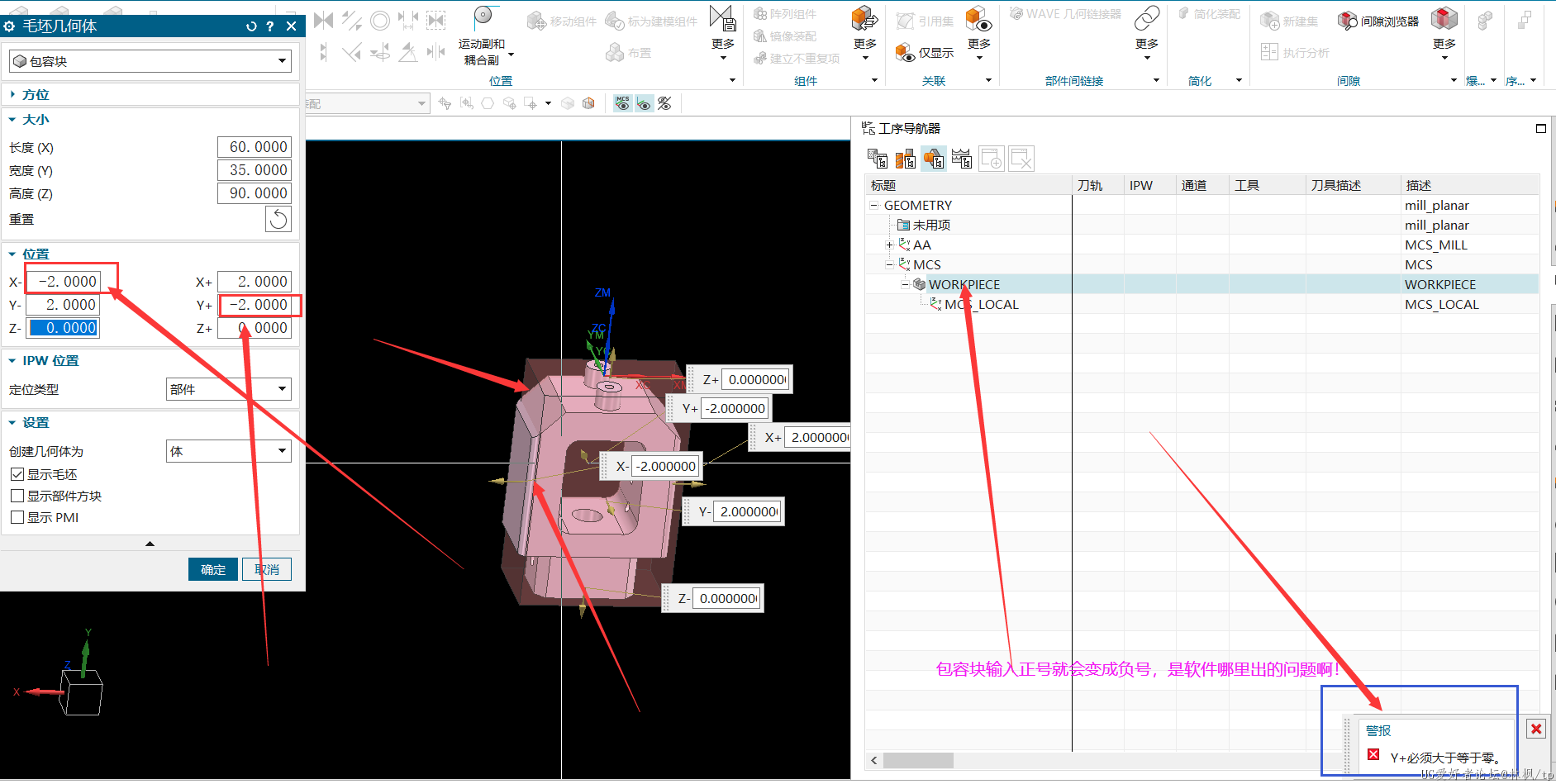The height and width of the screenshot is (784, 1556).
Task: Click the chain link More icon
Action: pos(1147,17)
